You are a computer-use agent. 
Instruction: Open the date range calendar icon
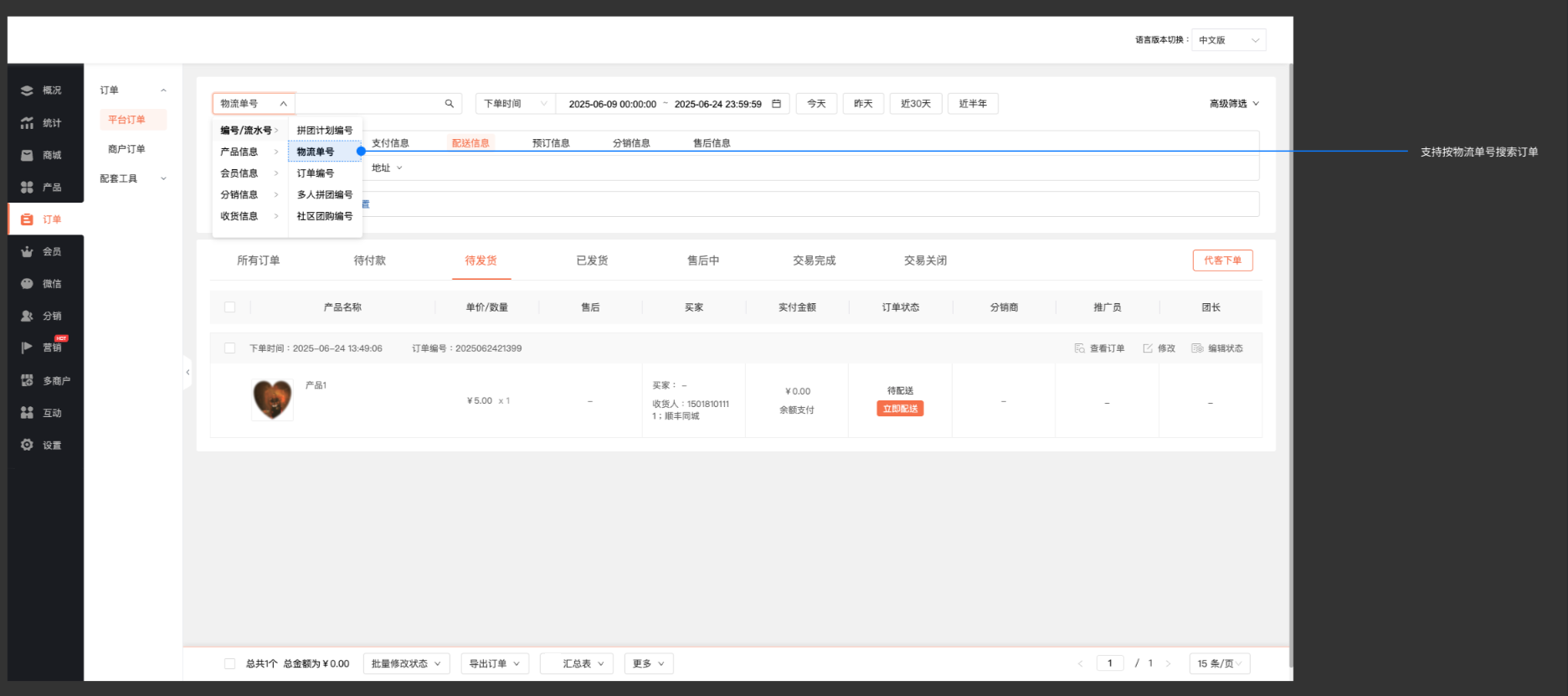coord(776,104)
